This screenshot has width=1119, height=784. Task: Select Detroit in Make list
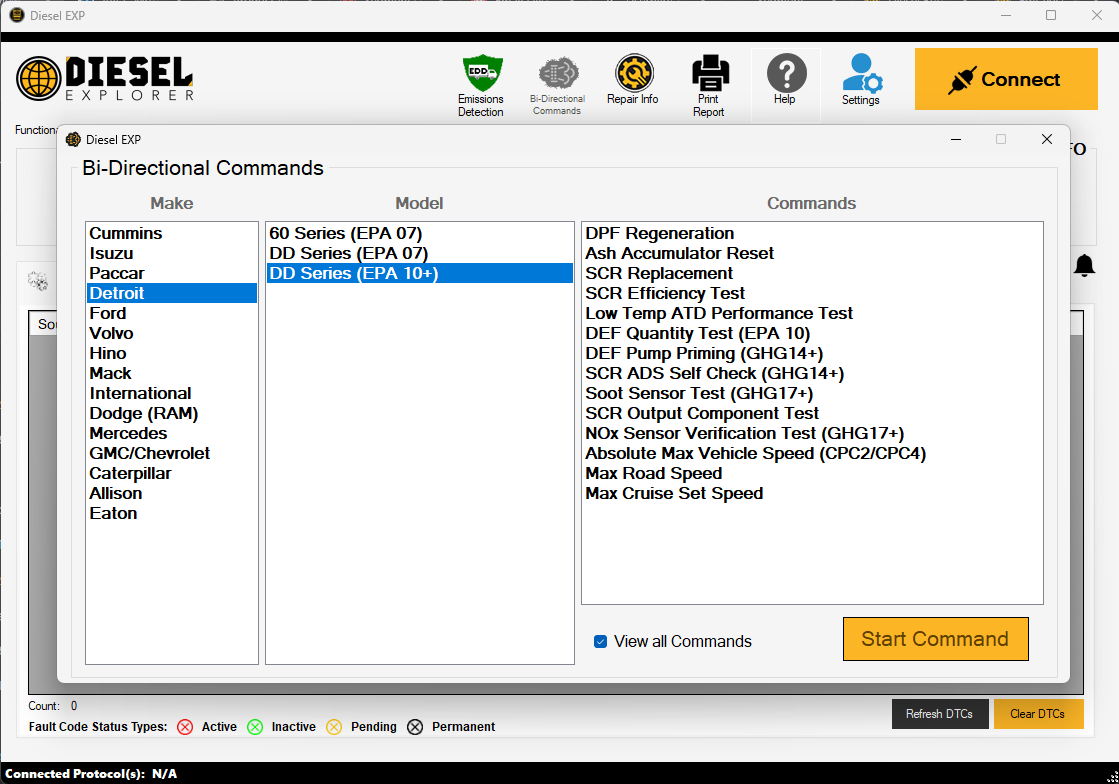pos(171,293)
